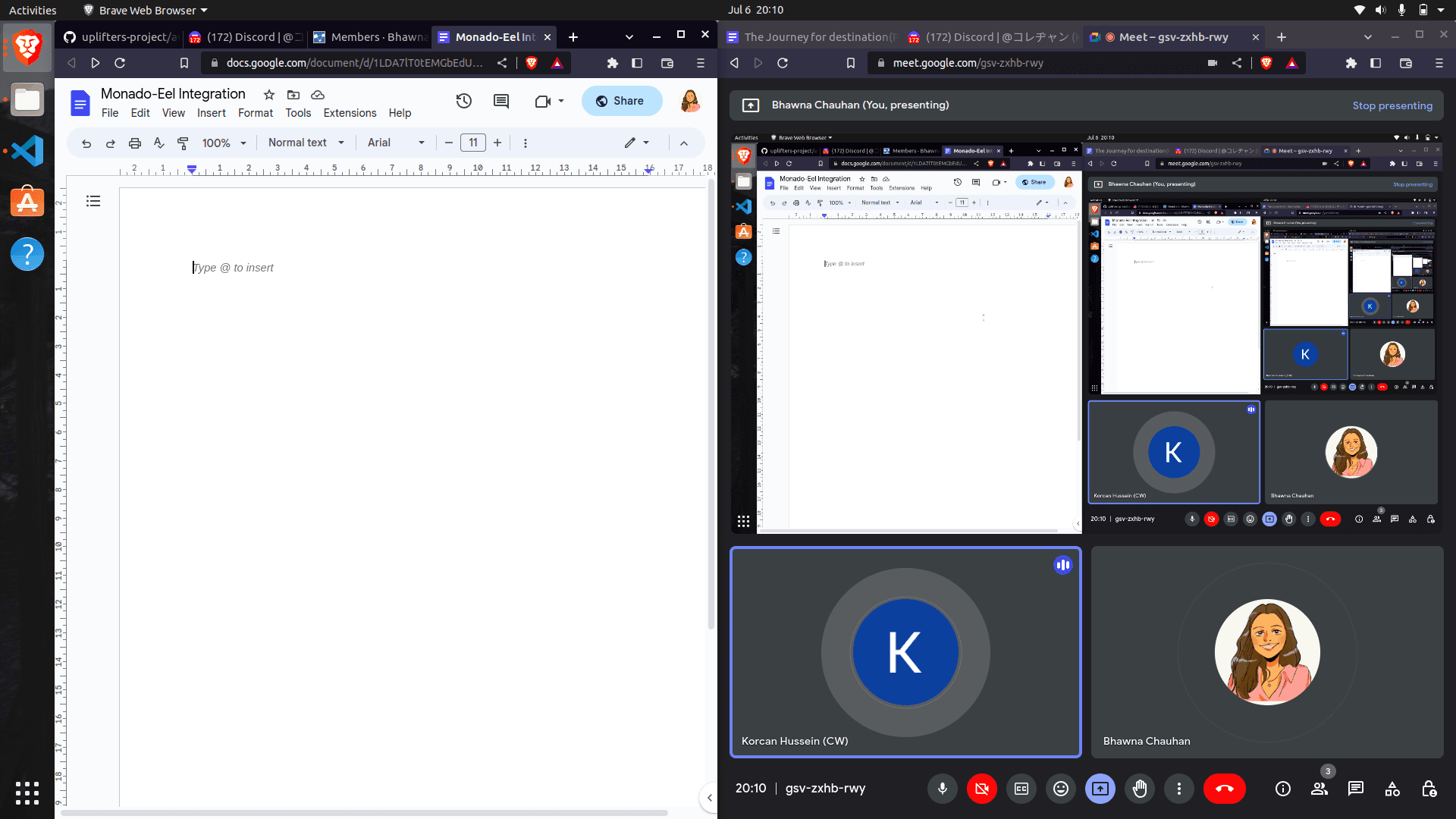The width and height of the screenshot is (1456, 819).
Task: Star the Monado-Eel Integration document
Action: click(269, 95)
